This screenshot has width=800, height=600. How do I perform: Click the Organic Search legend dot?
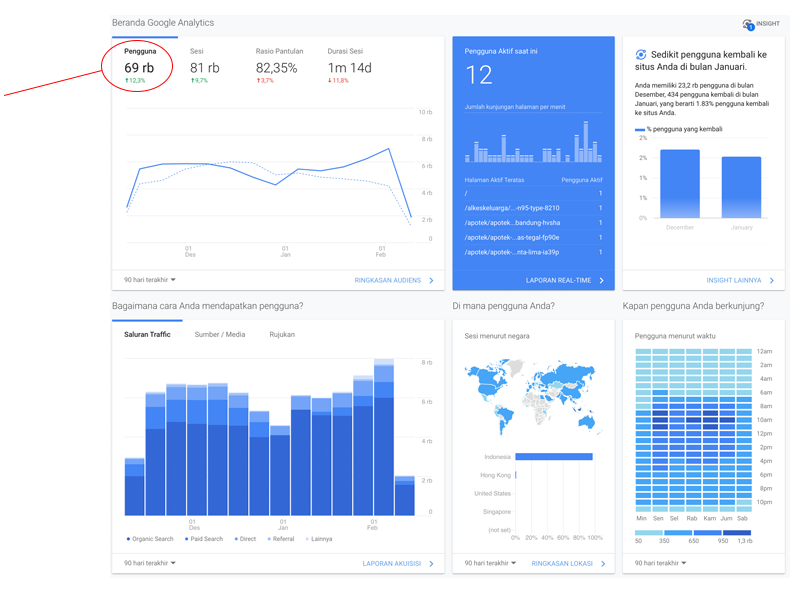click(x=128, y=539)
